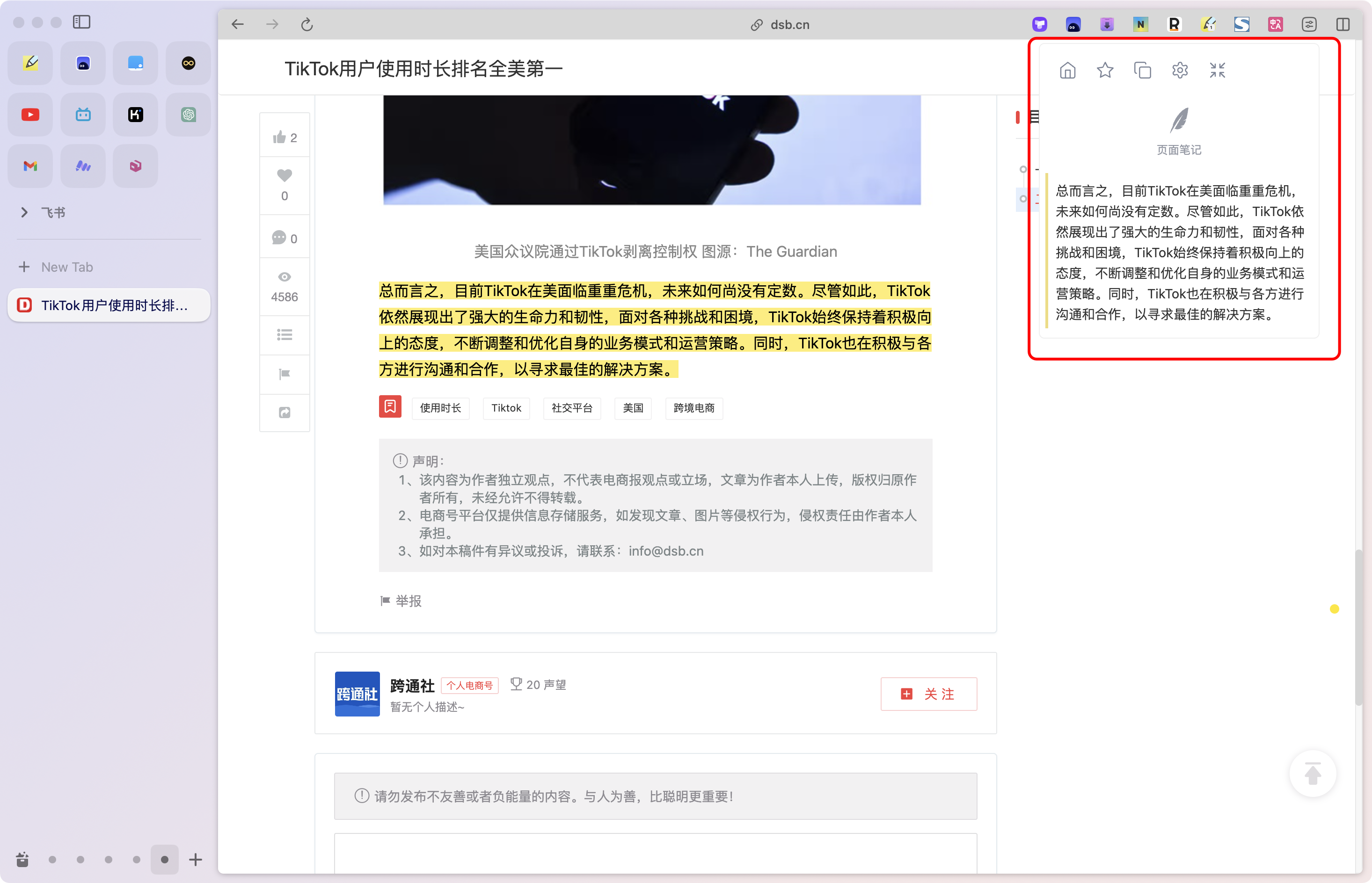This screenshot has height=883, width=1372.
Task: Click the purple download tray extension icon
Action: [1107, 24]
